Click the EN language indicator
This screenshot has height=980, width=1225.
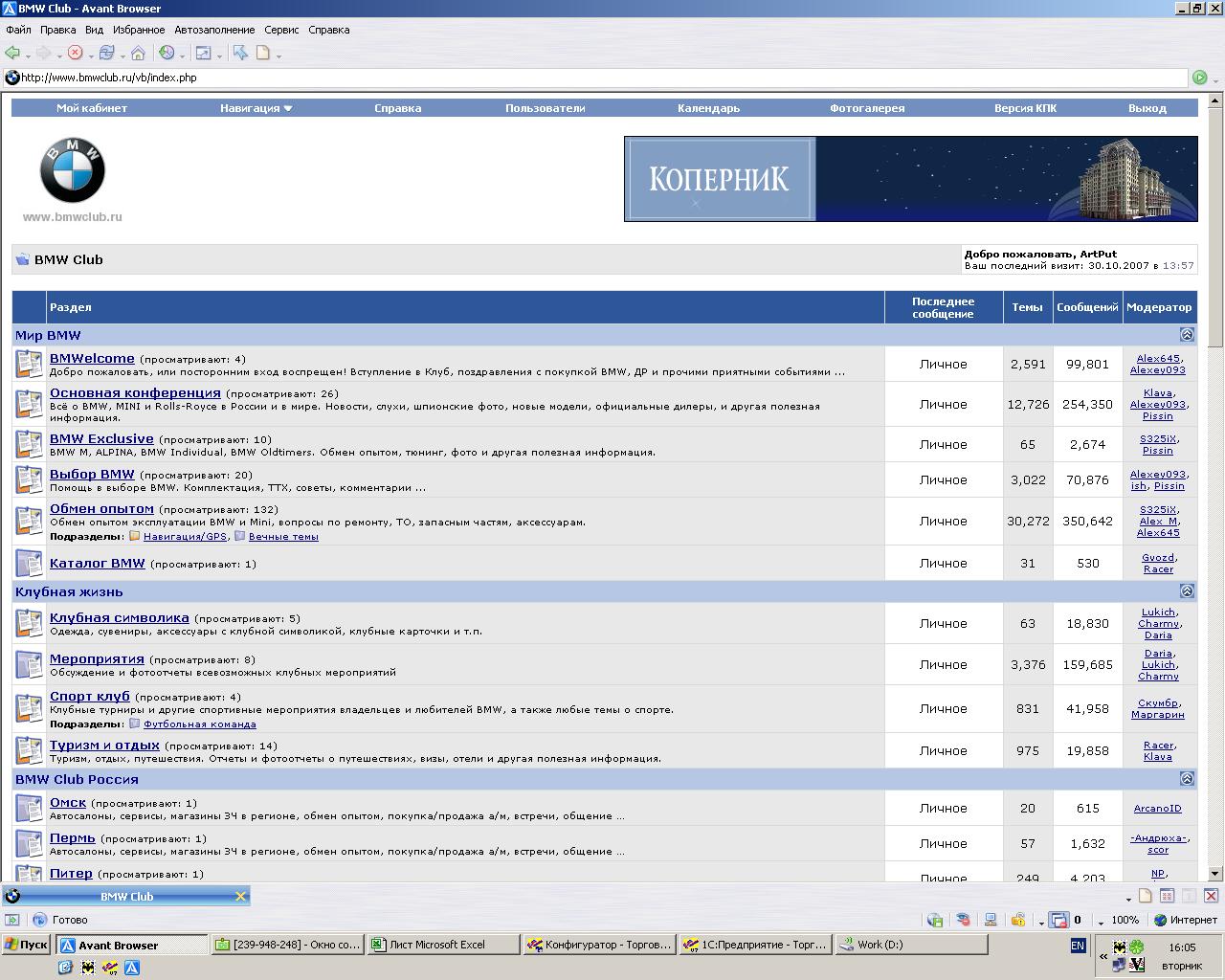[x=1078, y=946]
